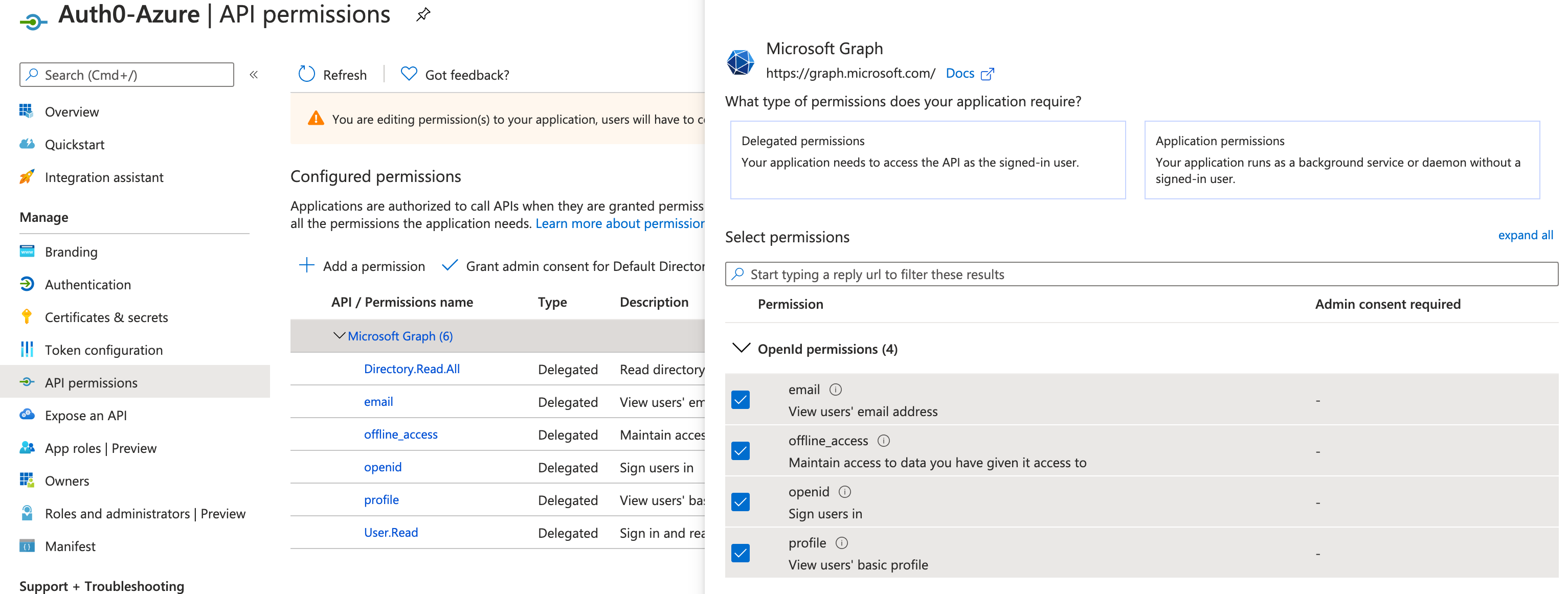Click the heart feedback icon

tap(409, 74)
